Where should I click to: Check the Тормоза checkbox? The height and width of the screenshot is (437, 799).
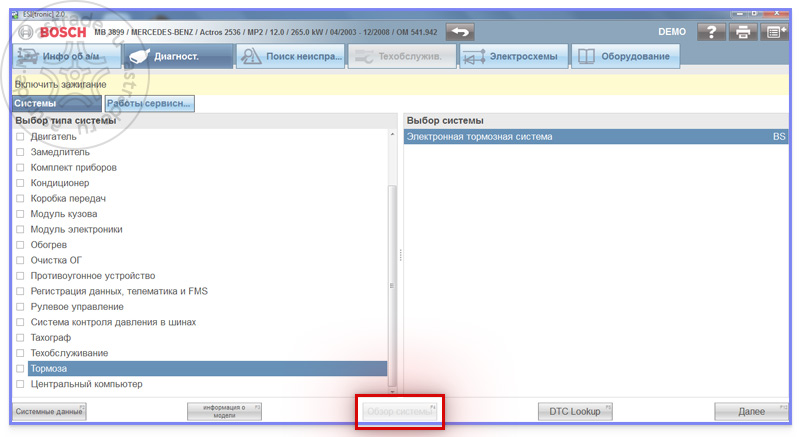pyautogui.click(x=20, y=369)
